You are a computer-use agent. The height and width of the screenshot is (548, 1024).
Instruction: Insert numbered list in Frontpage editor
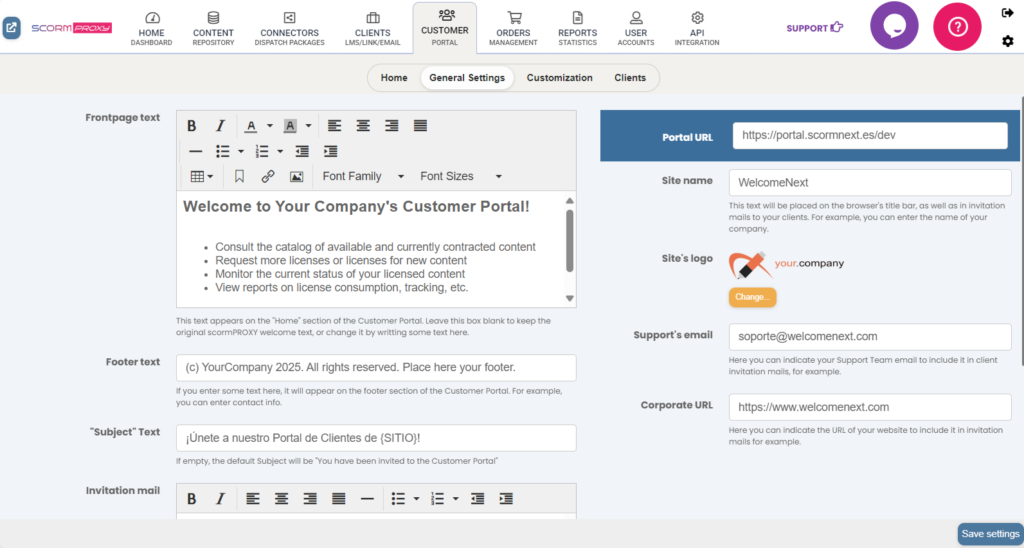click(x=262, y=152)
